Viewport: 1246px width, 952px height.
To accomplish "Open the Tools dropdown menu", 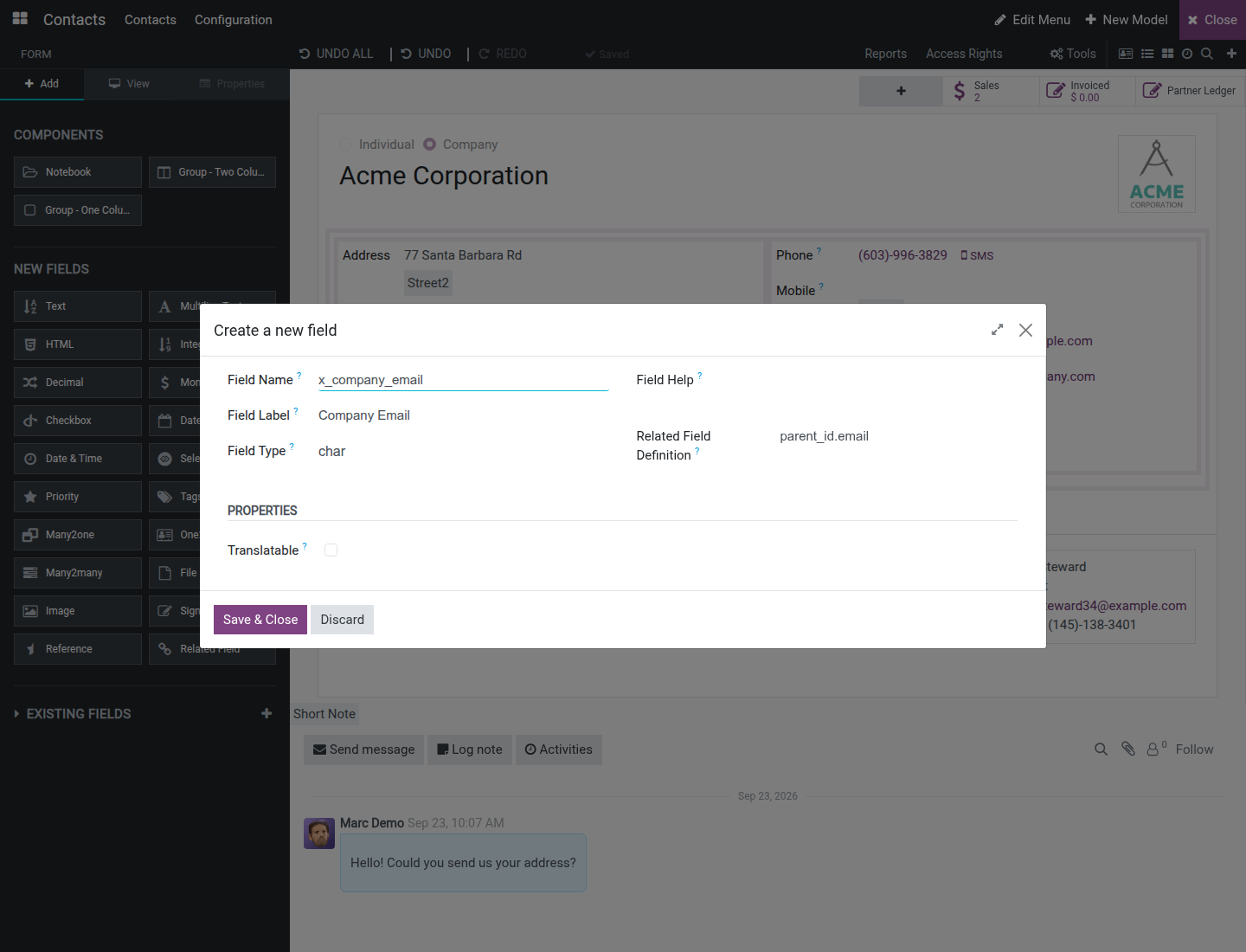I will (x=1073, y=54).
